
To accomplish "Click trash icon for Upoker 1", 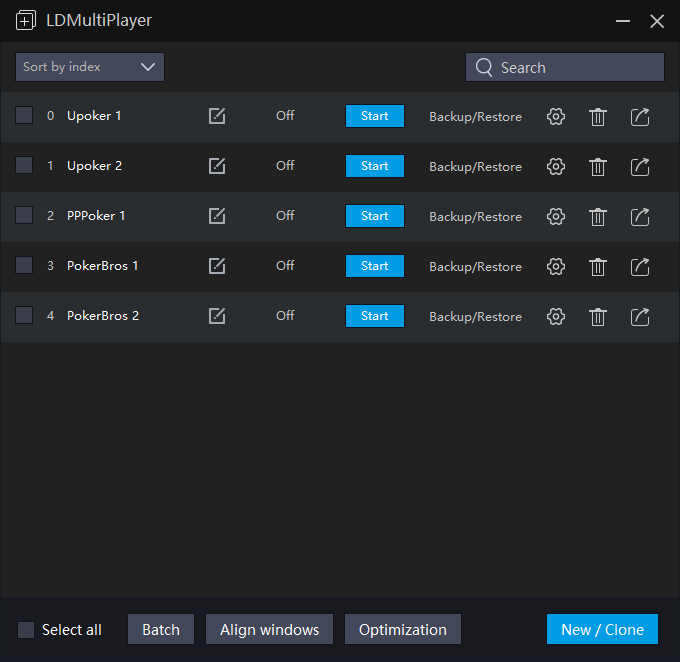I will [598, 116].
